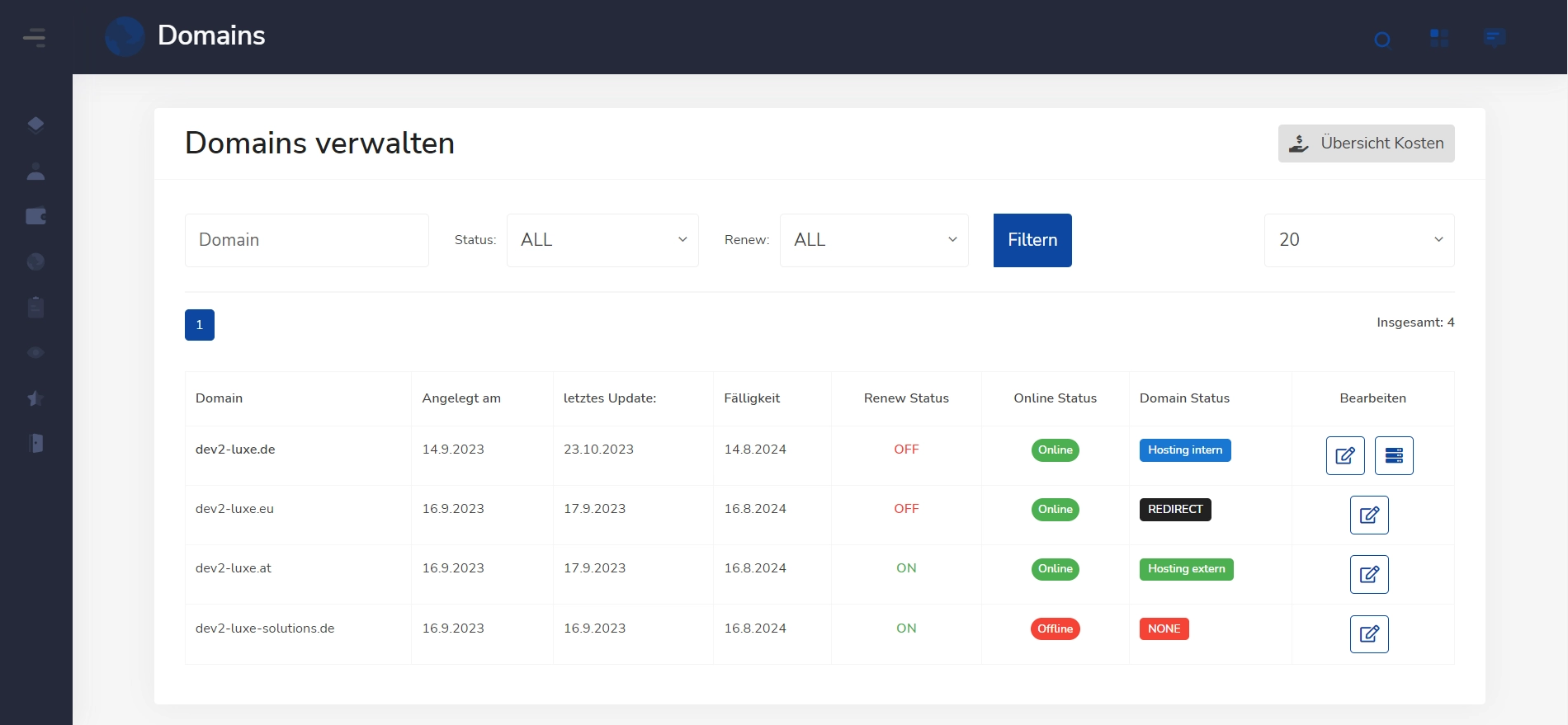Image resolution: width=1568 pixels, height=725 pixels.
Task: Open the eye icon in sidebar
Action: point(35,352)
